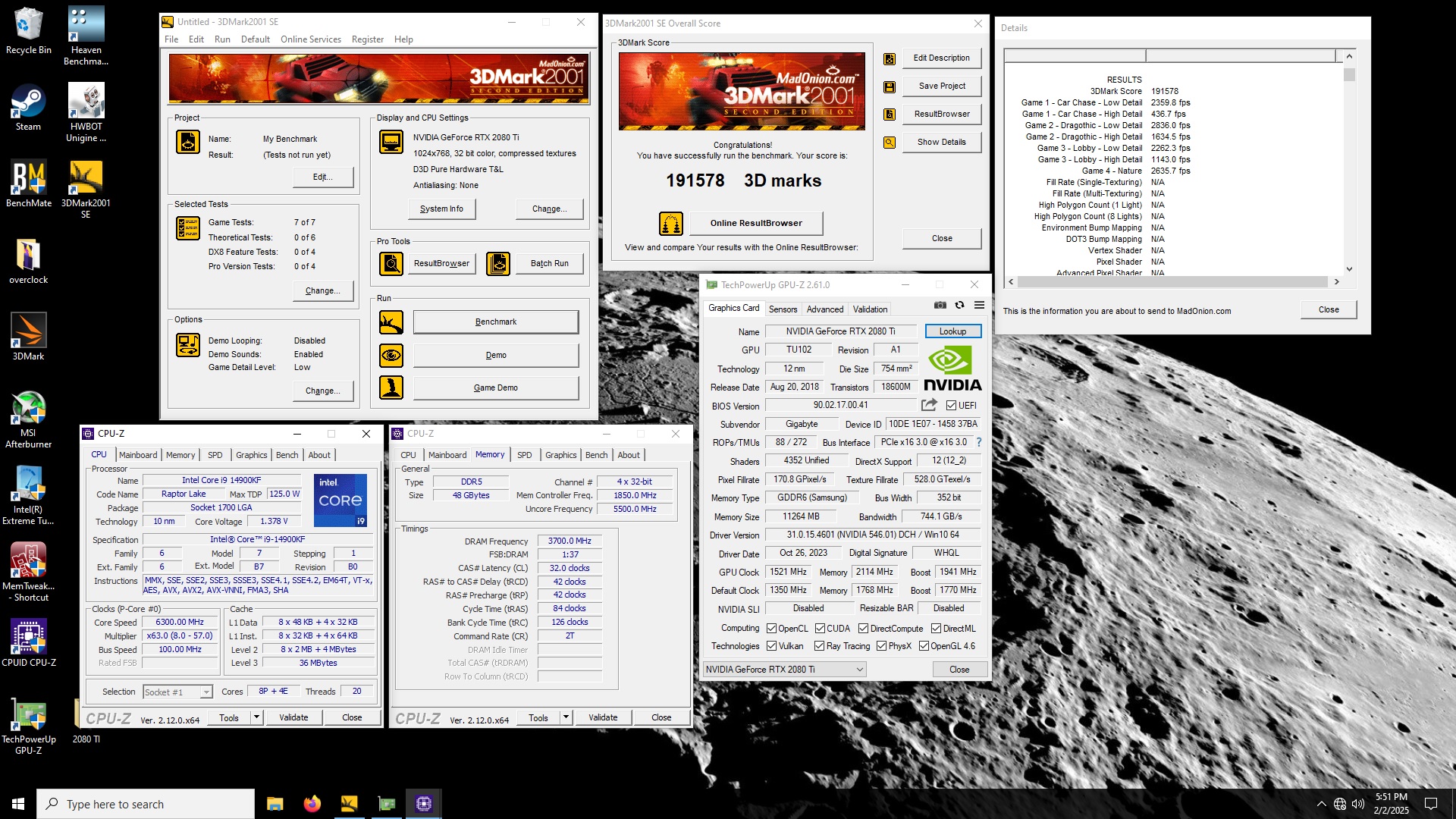Click the System Info button
Screen dimensions: 1456x819
[x=441, y=209]
